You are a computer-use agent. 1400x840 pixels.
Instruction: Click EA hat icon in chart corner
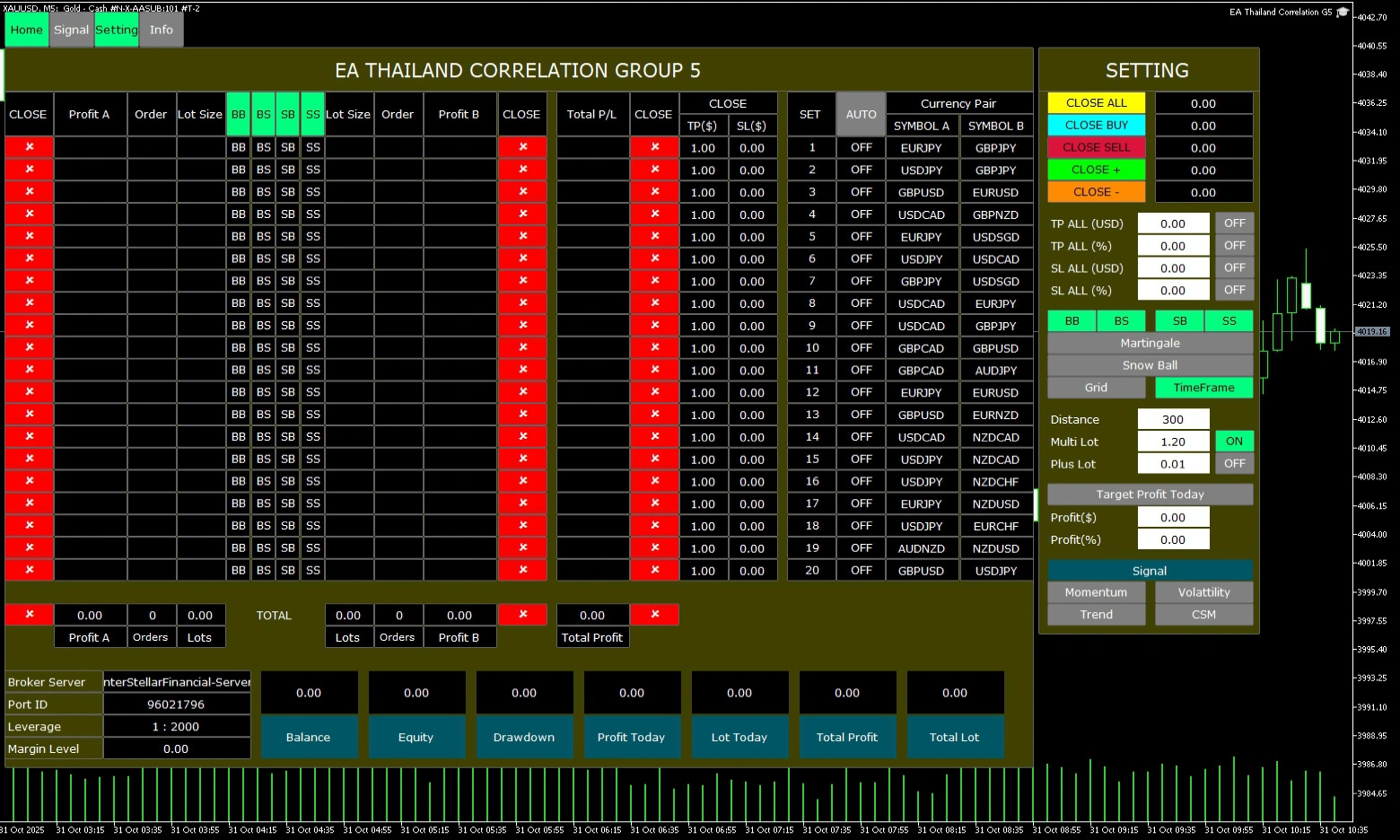[x=1343, y=13]
